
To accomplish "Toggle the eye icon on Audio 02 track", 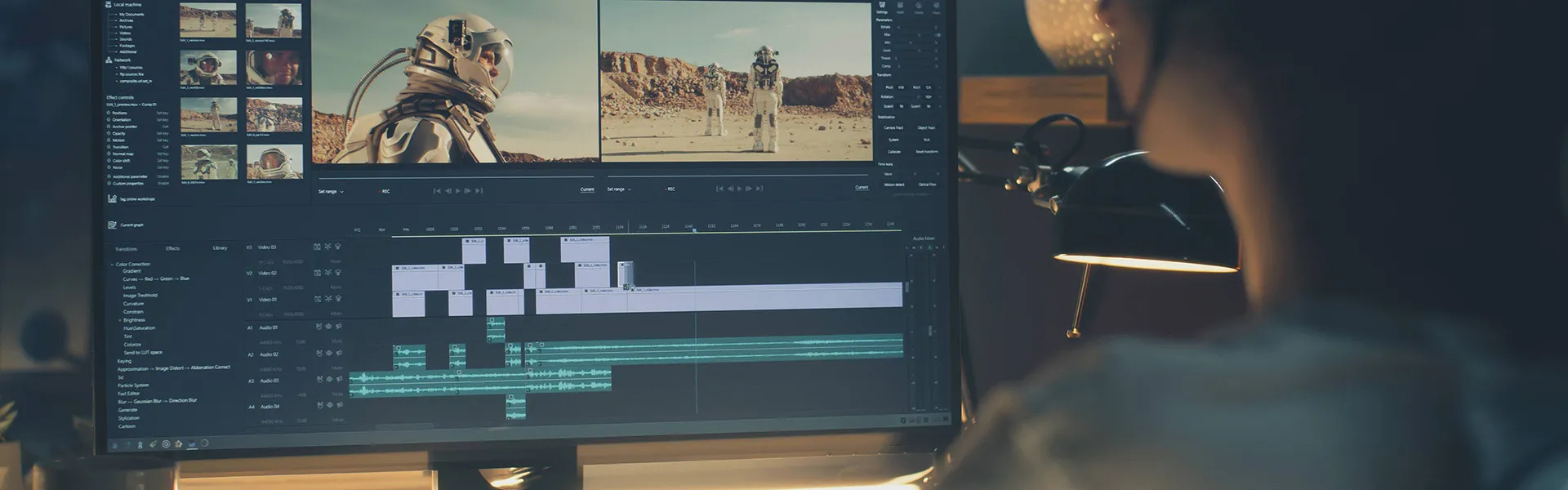I will tap(329, 354).
